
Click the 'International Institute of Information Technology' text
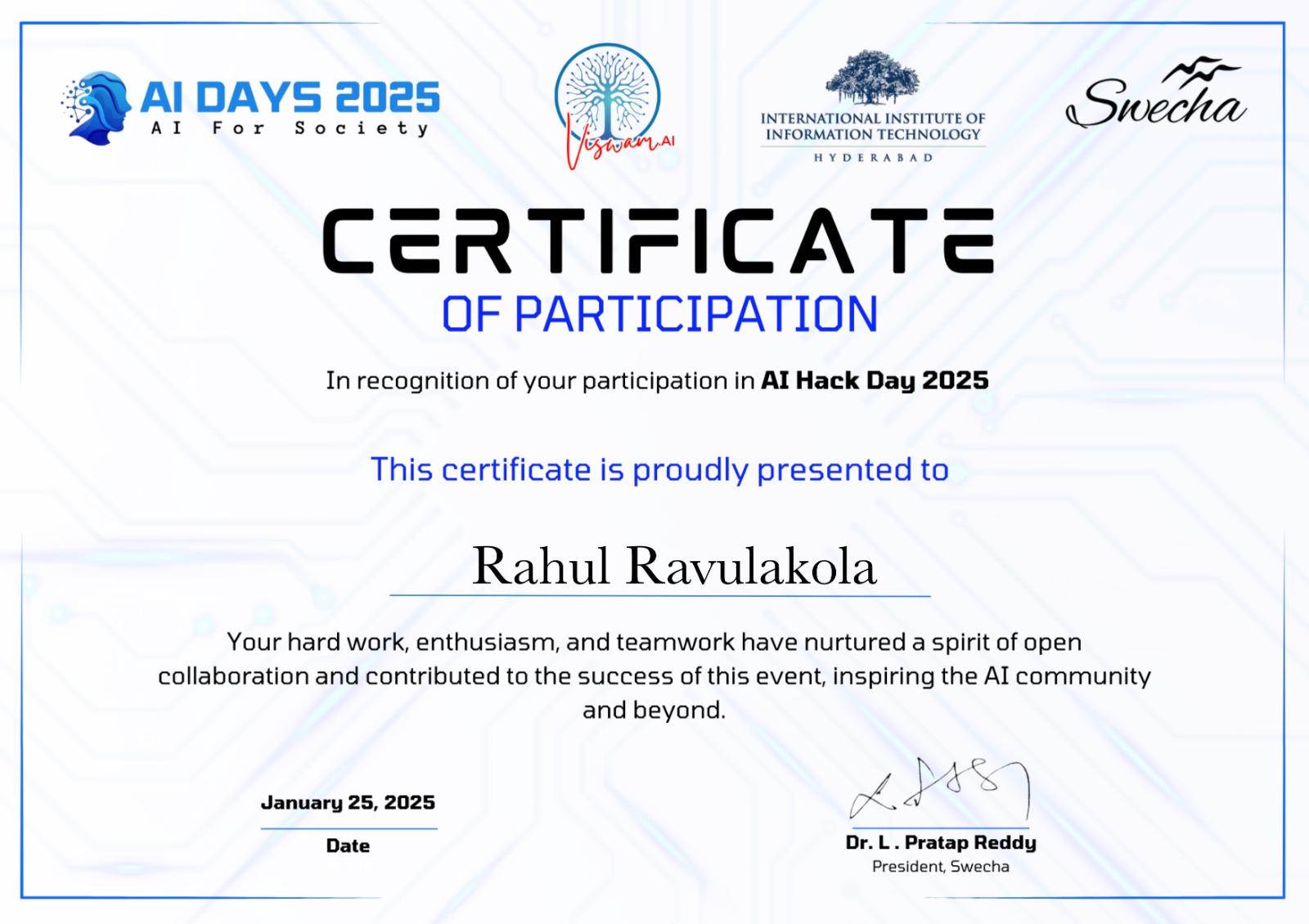click(873, 127)
